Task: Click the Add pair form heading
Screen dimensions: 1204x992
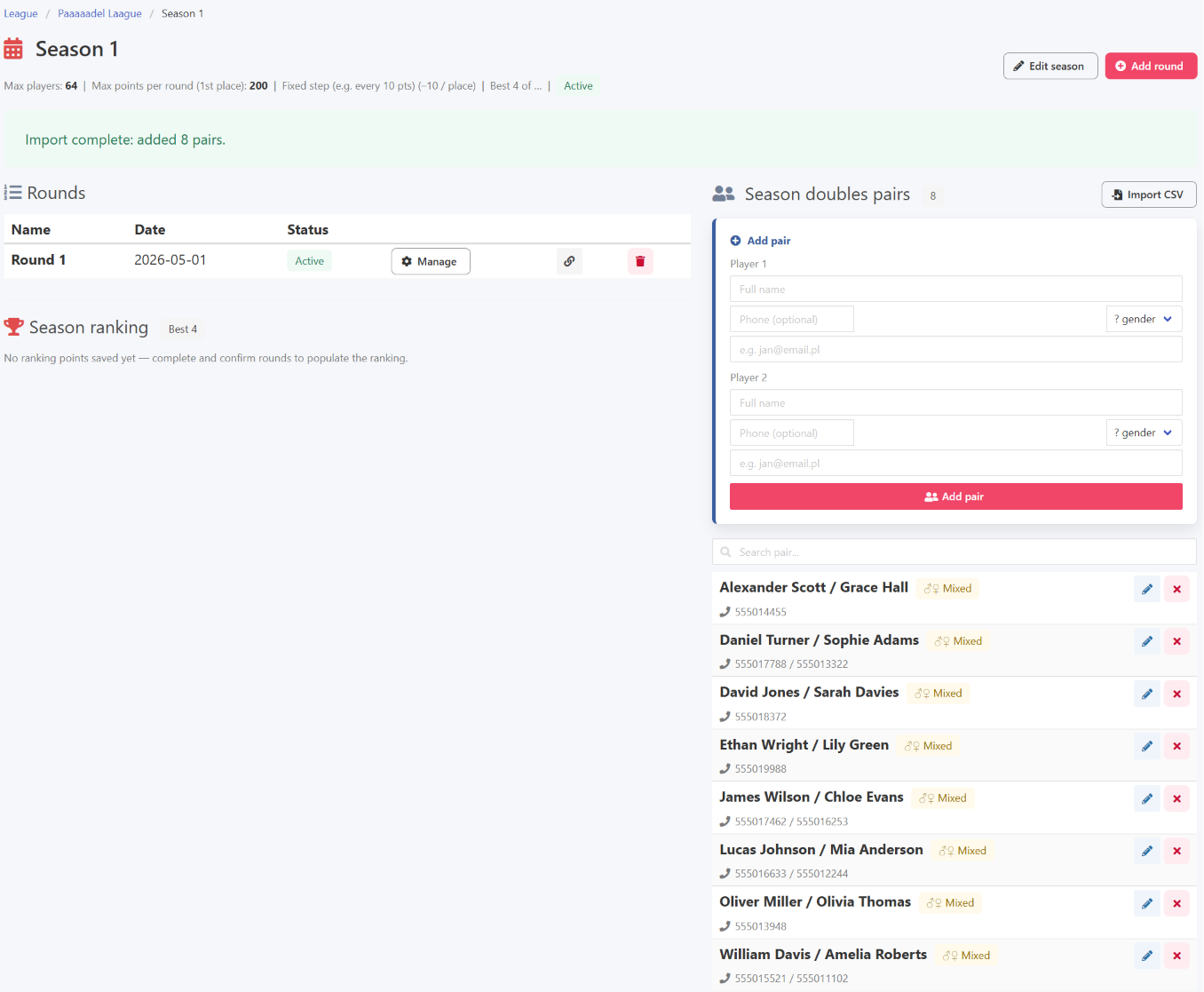Action: [760, 241]
